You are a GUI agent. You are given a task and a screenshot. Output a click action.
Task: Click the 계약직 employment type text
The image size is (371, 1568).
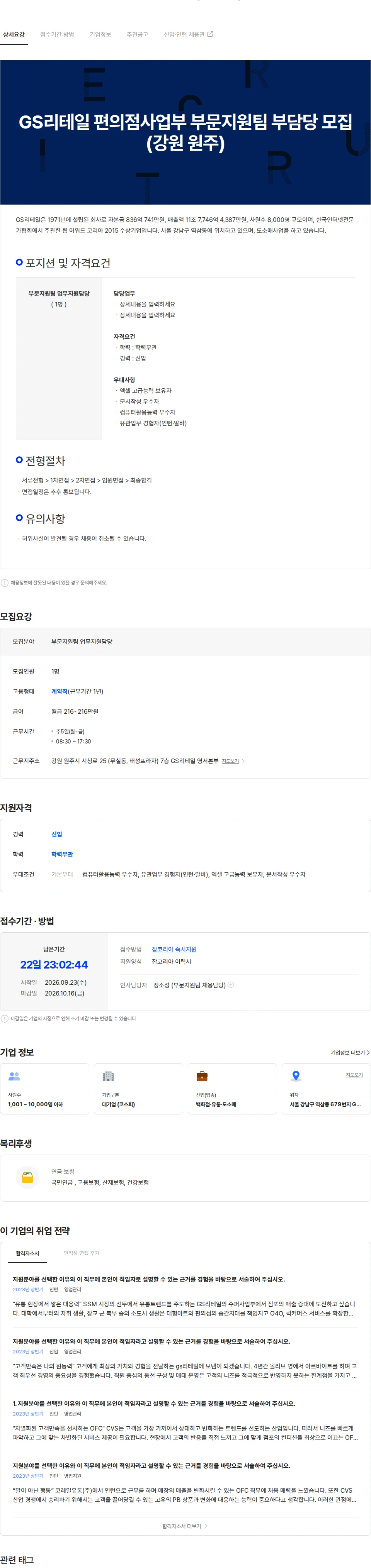(x=59, y=691)
